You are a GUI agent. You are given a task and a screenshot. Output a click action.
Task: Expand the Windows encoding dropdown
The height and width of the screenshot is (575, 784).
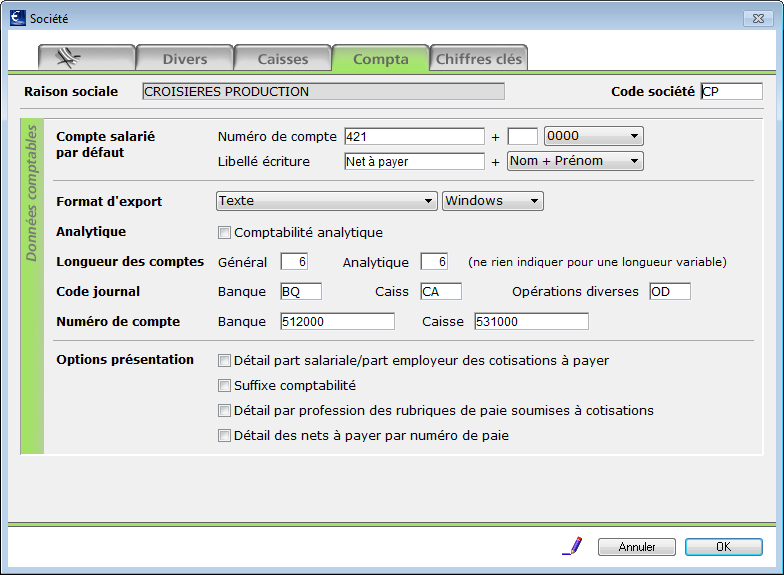[492, 201]
